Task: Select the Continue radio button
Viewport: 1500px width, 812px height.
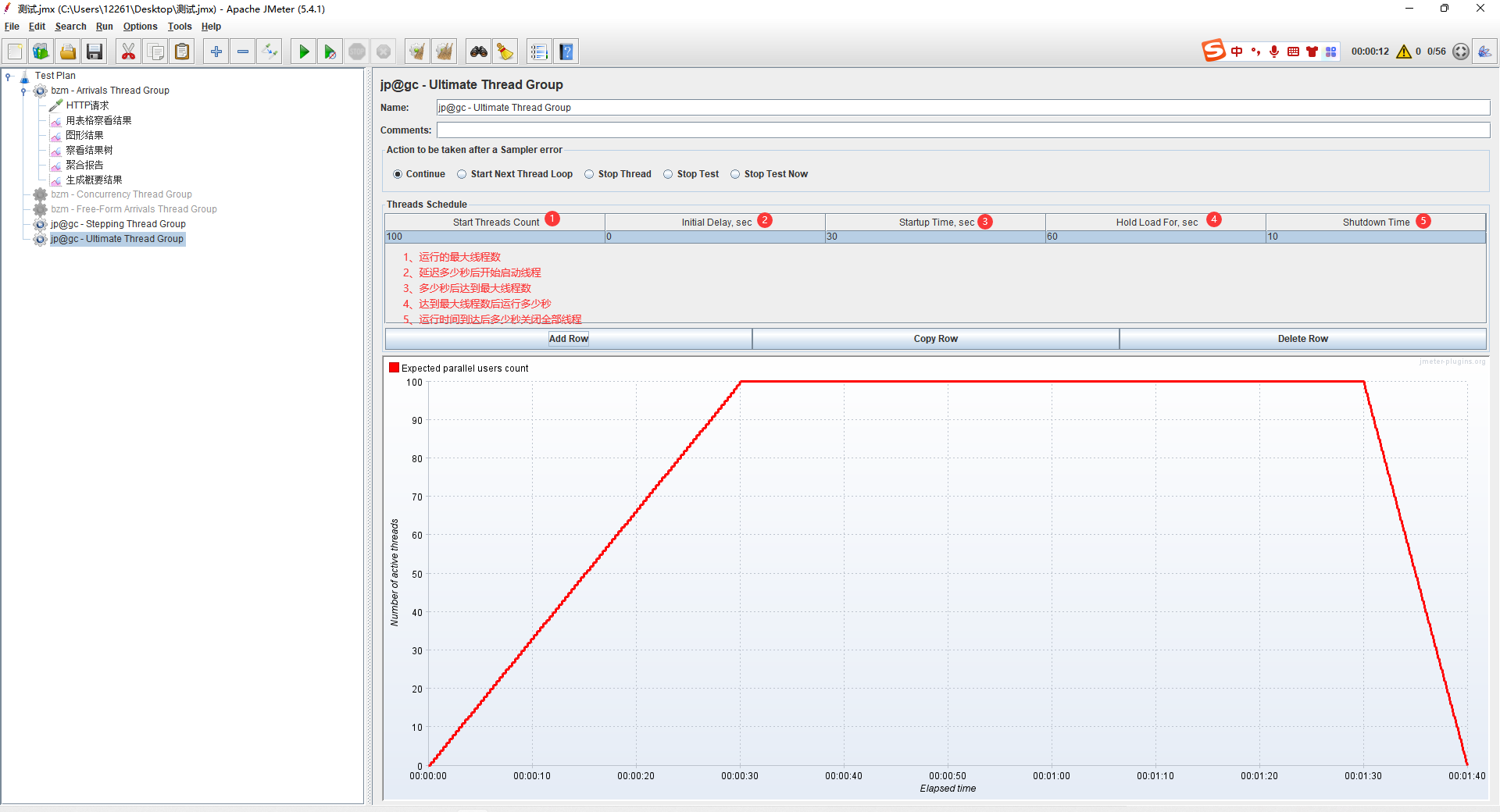Action: pos(398,174)
